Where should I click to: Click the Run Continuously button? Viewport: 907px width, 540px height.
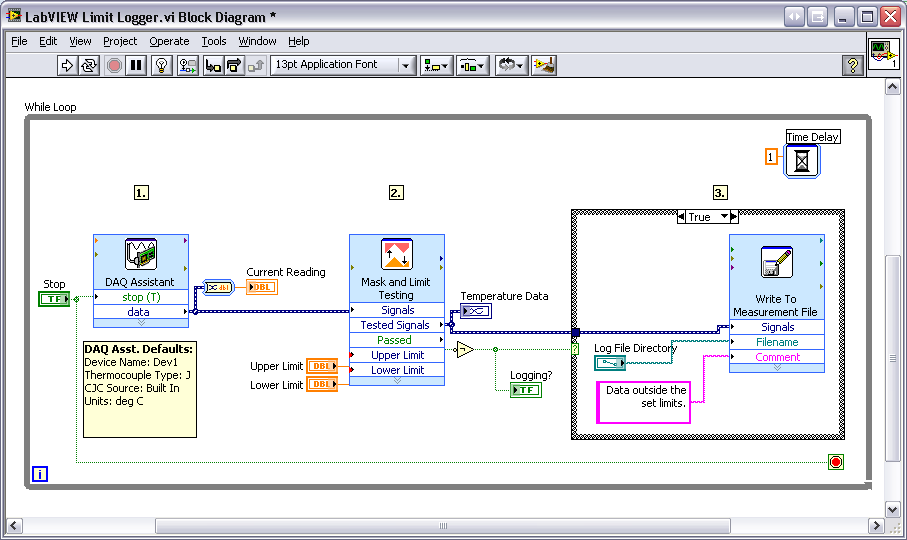tap(89, 65)
